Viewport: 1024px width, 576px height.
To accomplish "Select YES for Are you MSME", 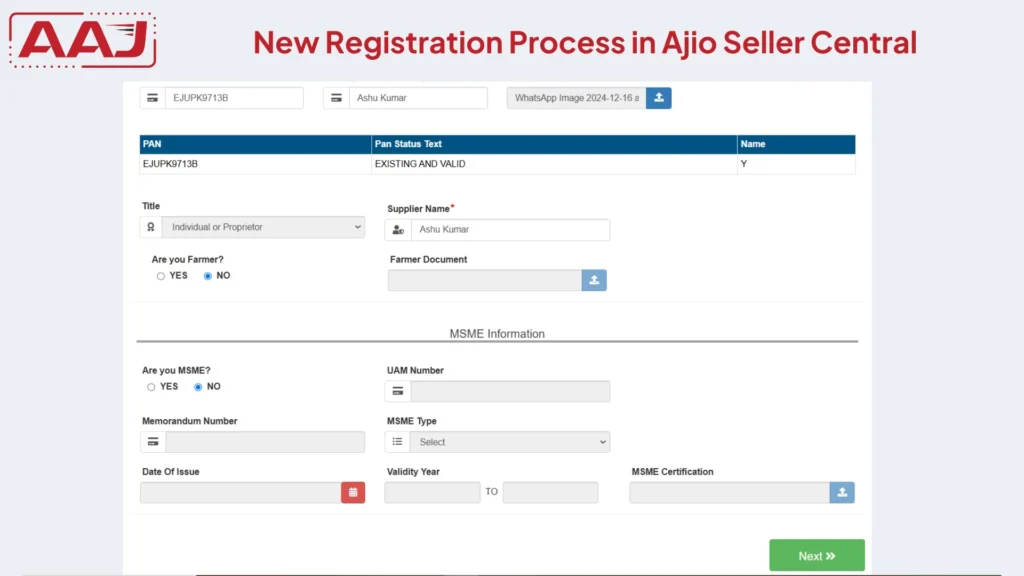I will 152,386.
